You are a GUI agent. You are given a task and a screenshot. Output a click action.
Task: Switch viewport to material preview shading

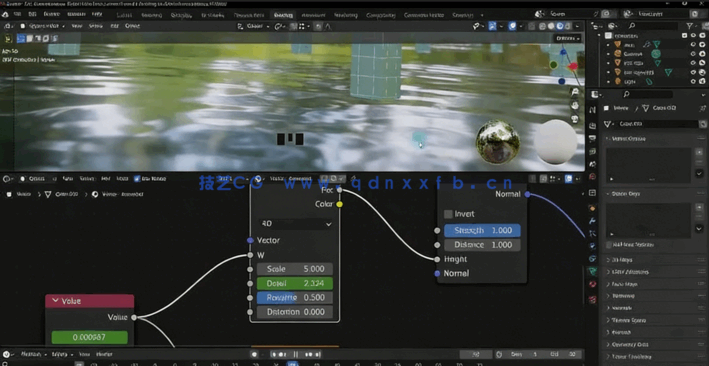point(560,26)
